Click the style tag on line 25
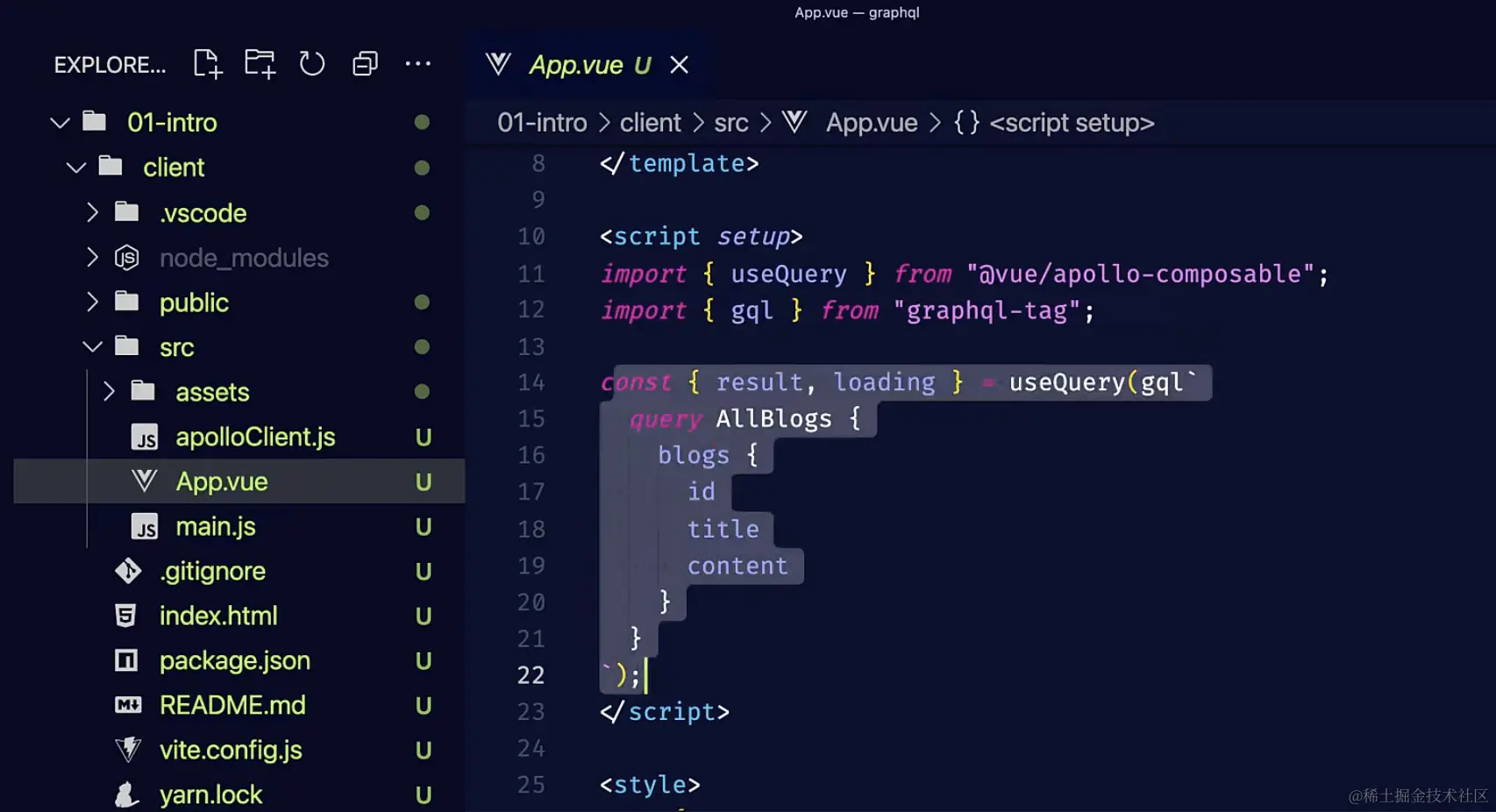1496x812 pixels. click(x=650, y=785)
